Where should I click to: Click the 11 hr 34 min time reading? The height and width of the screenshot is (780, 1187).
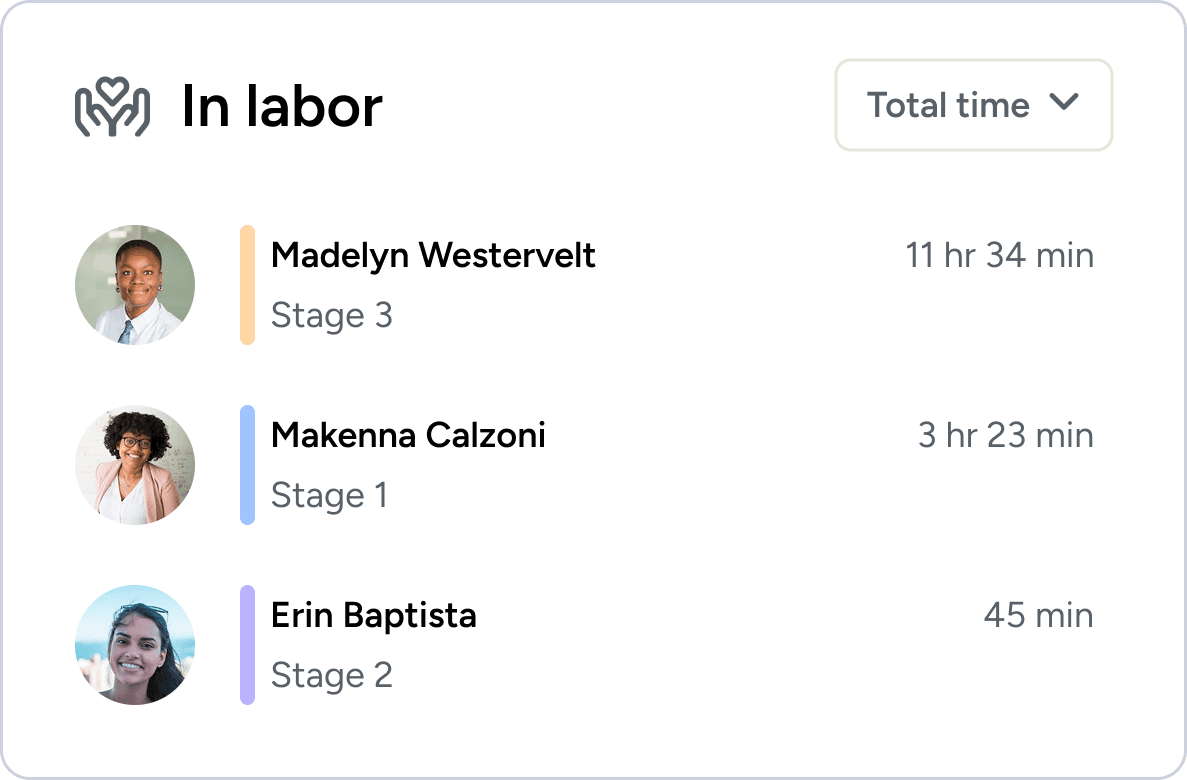tap(1000, 256)
